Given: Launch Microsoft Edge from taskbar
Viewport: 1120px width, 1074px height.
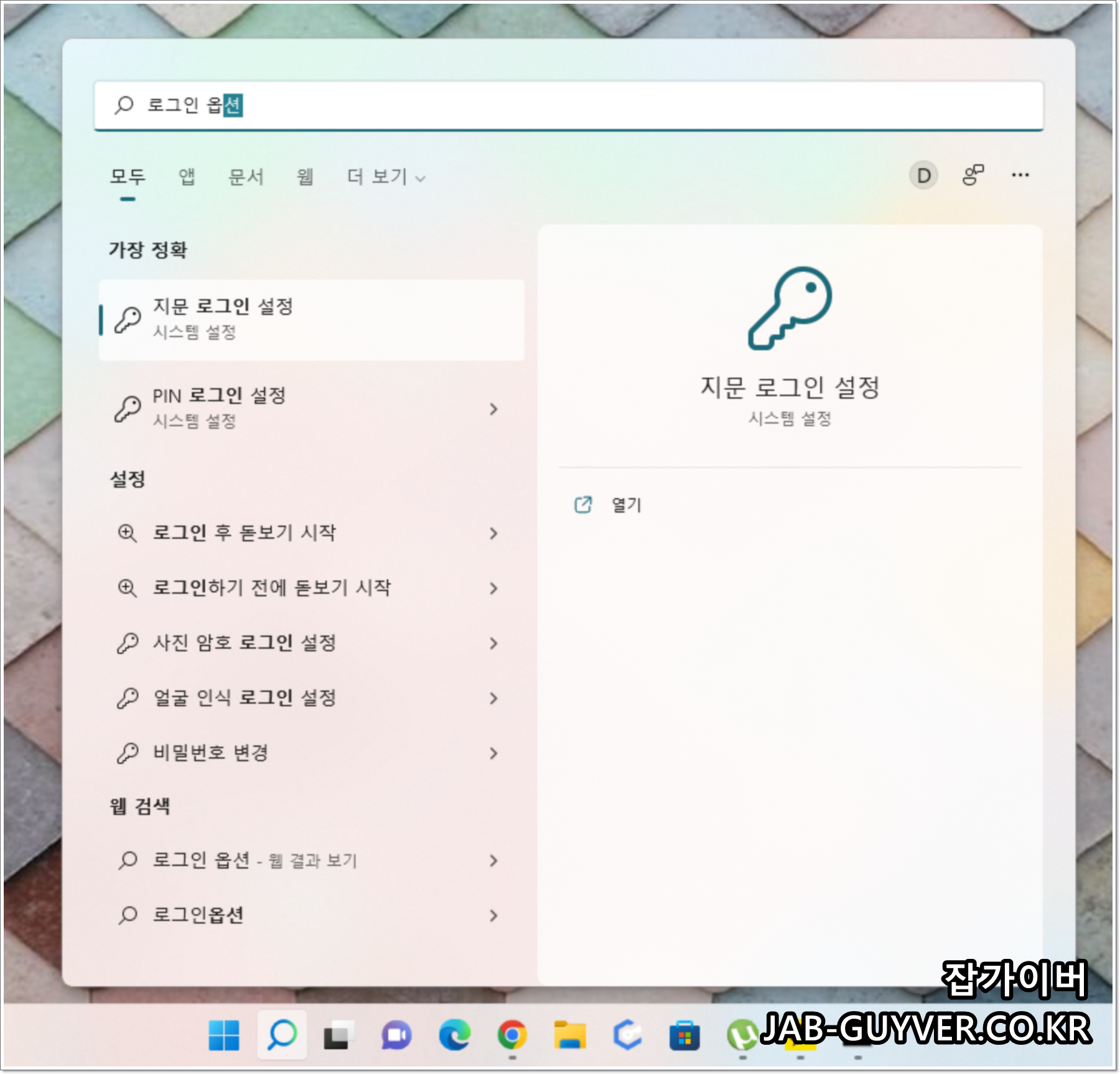Looking at the screenshot, I should click(454, 1035).
